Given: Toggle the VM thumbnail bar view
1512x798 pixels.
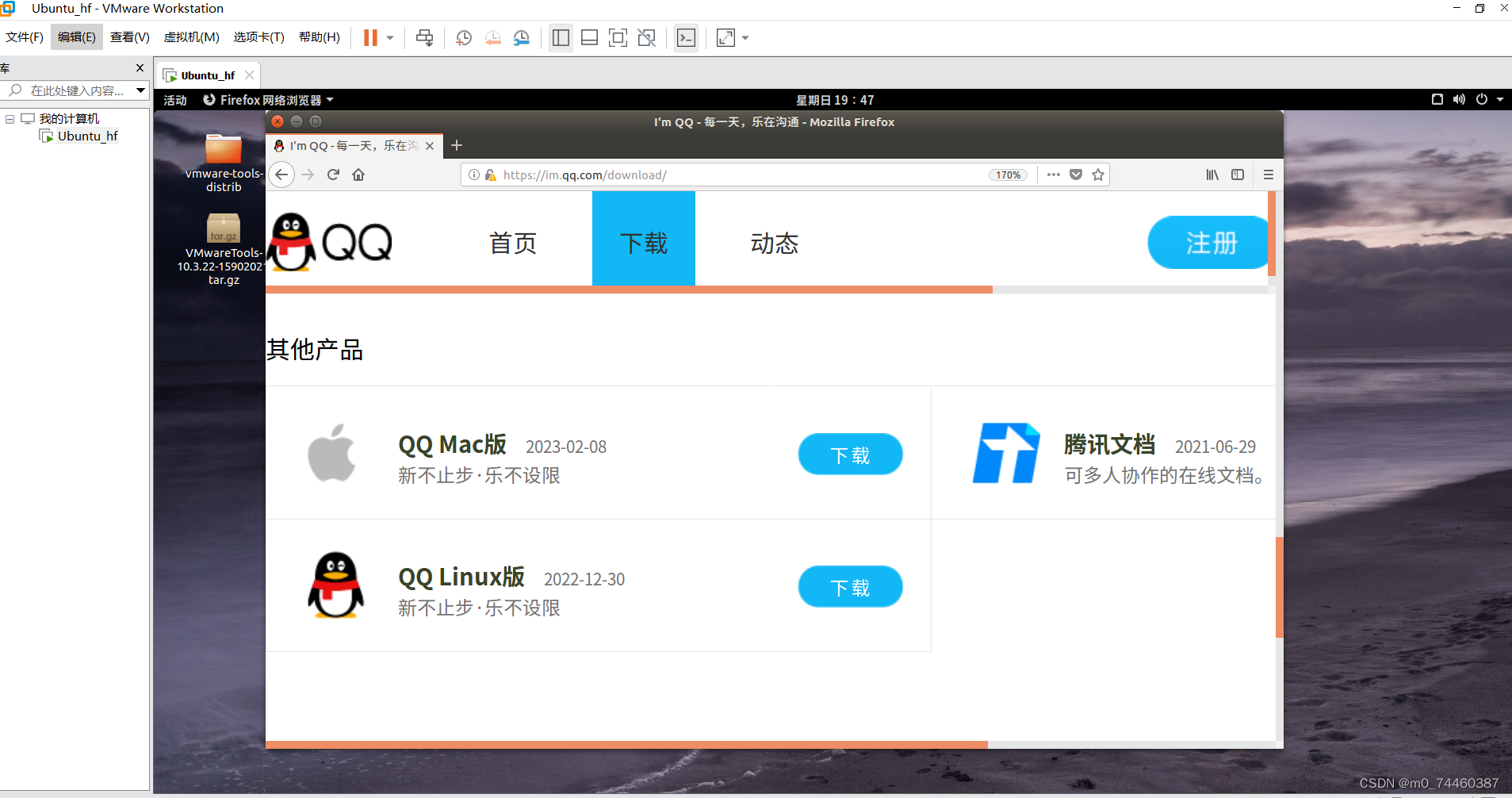Looking at the screenshot, I should point(589,37).
